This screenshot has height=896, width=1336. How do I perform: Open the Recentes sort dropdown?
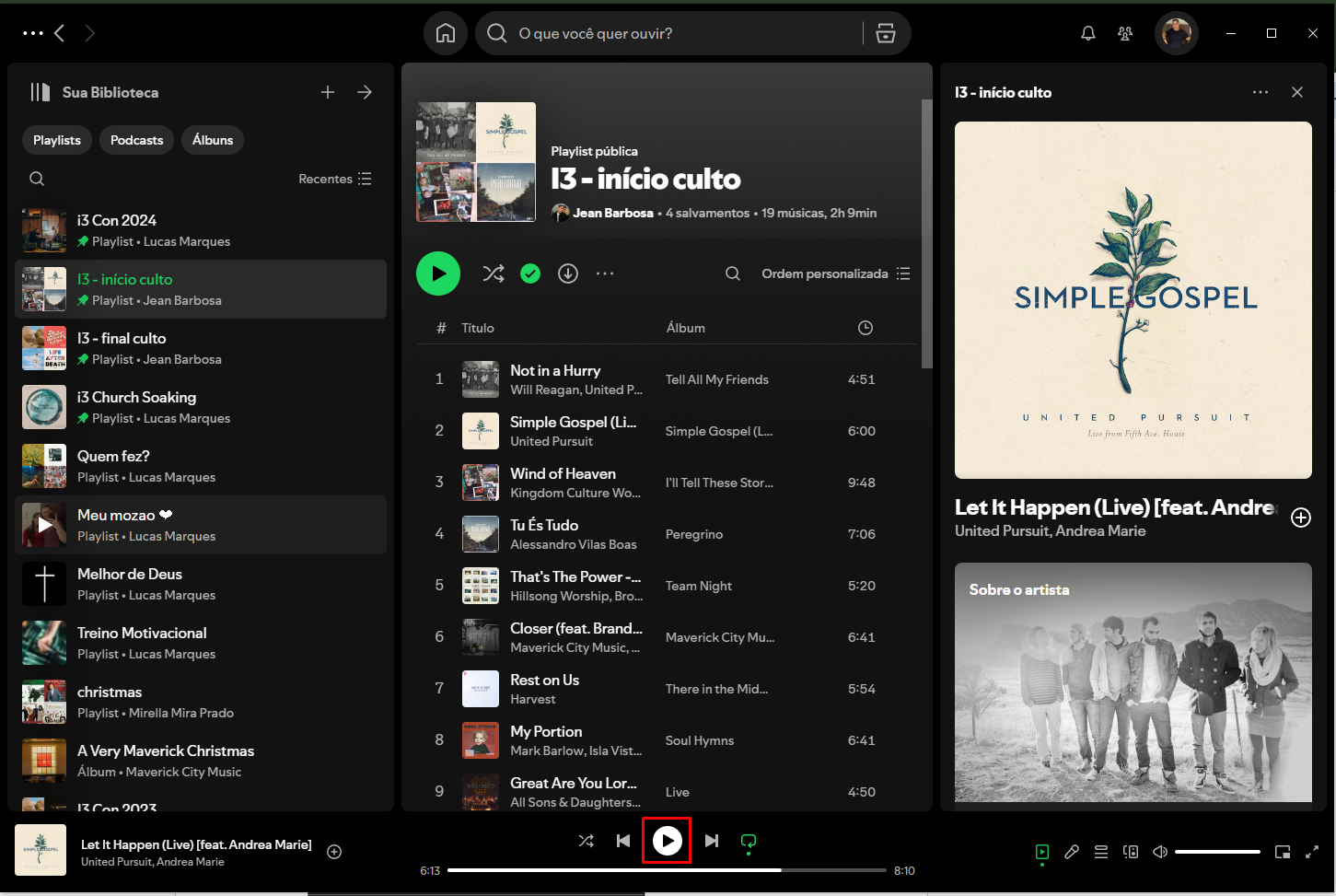pos(335,179)
